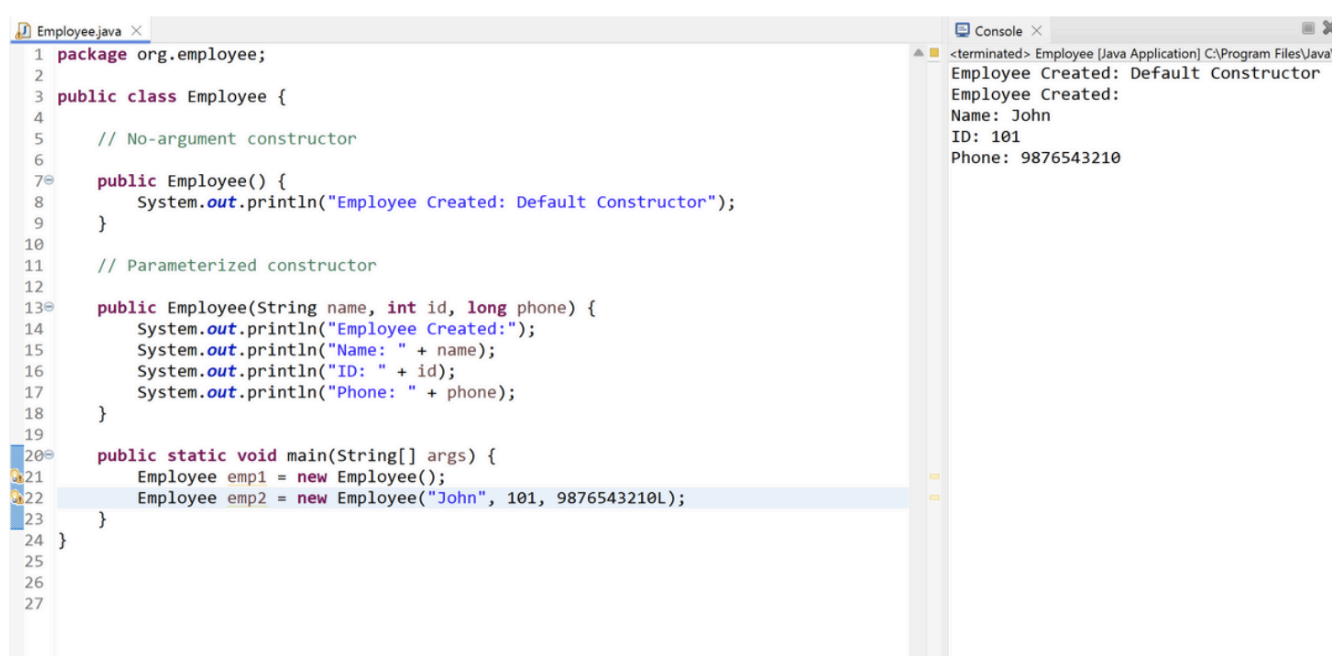1342x656 pixels.
Task: Fold the main method at line 20
Action: pos(49,456)
